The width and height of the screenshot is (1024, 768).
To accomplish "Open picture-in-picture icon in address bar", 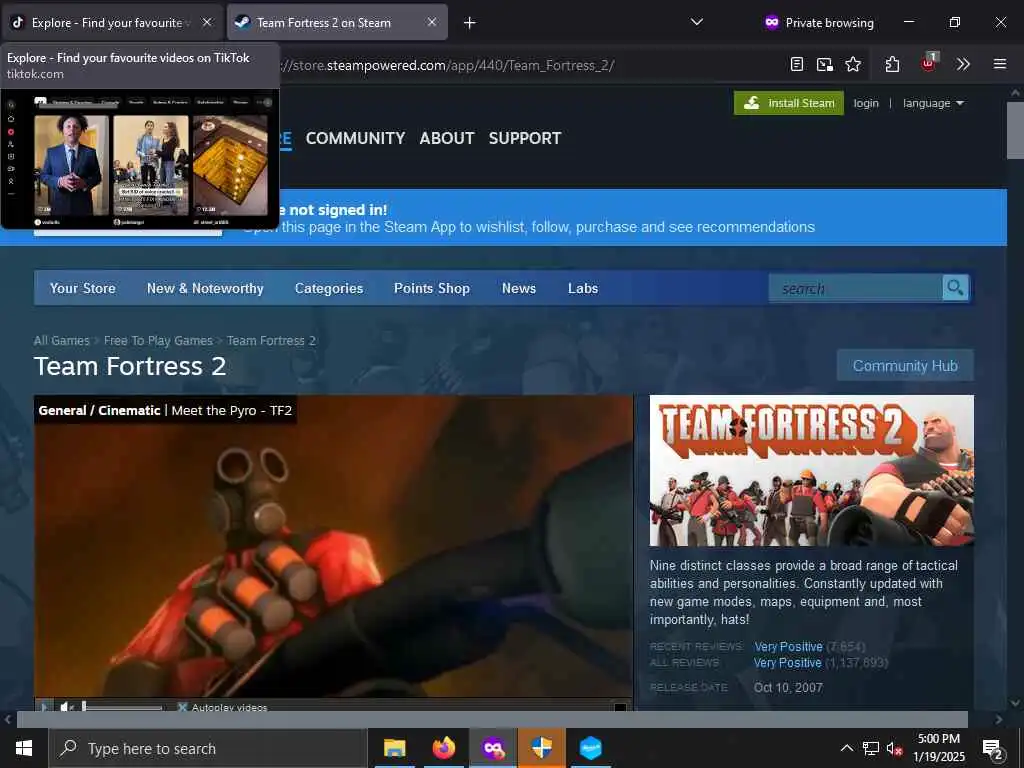I will (824, 64).
